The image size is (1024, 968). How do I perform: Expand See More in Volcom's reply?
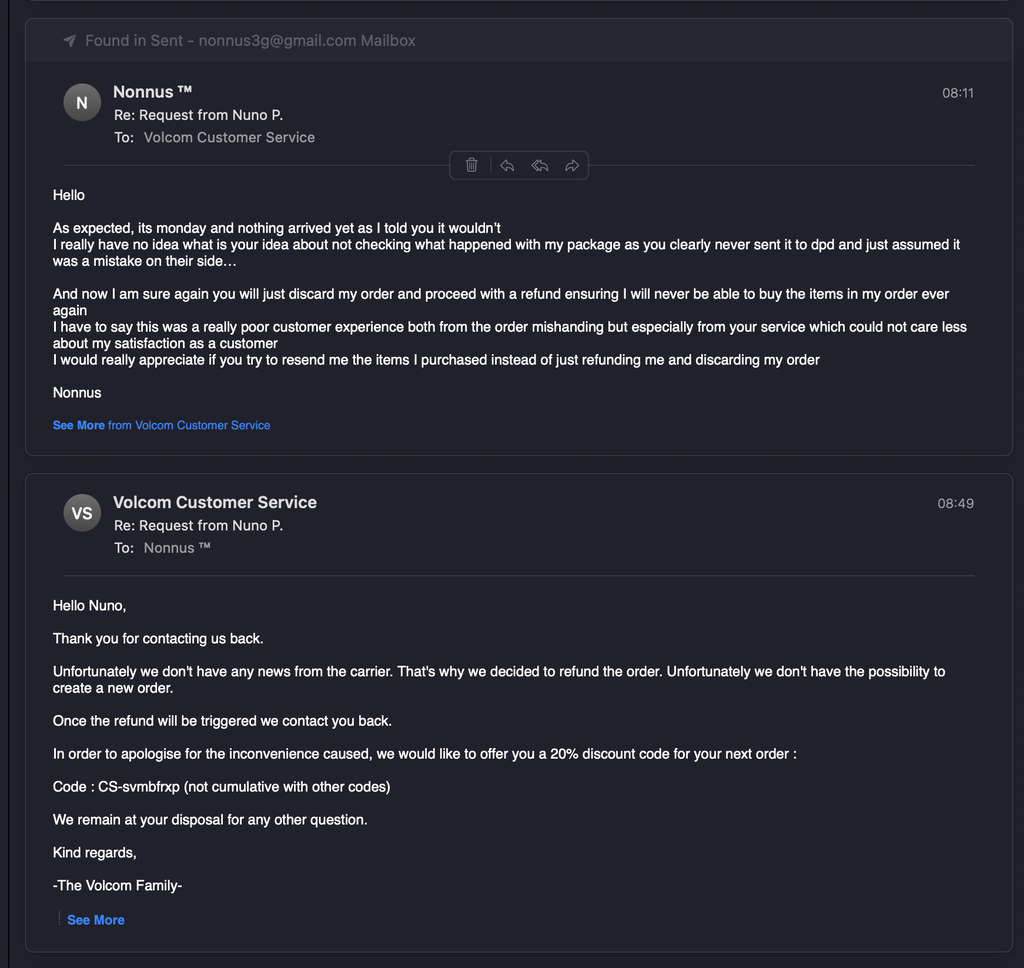(96, 920)
